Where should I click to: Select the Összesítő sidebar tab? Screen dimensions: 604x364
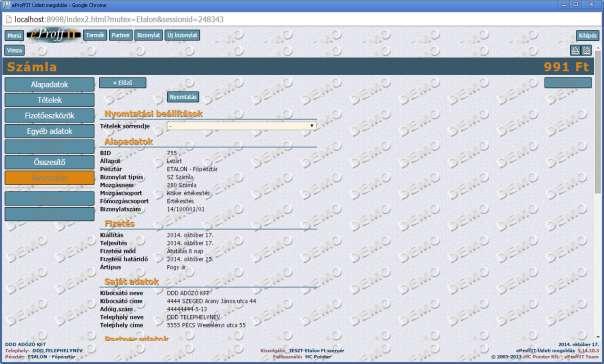pyautogui.click(x=49, y=162)
